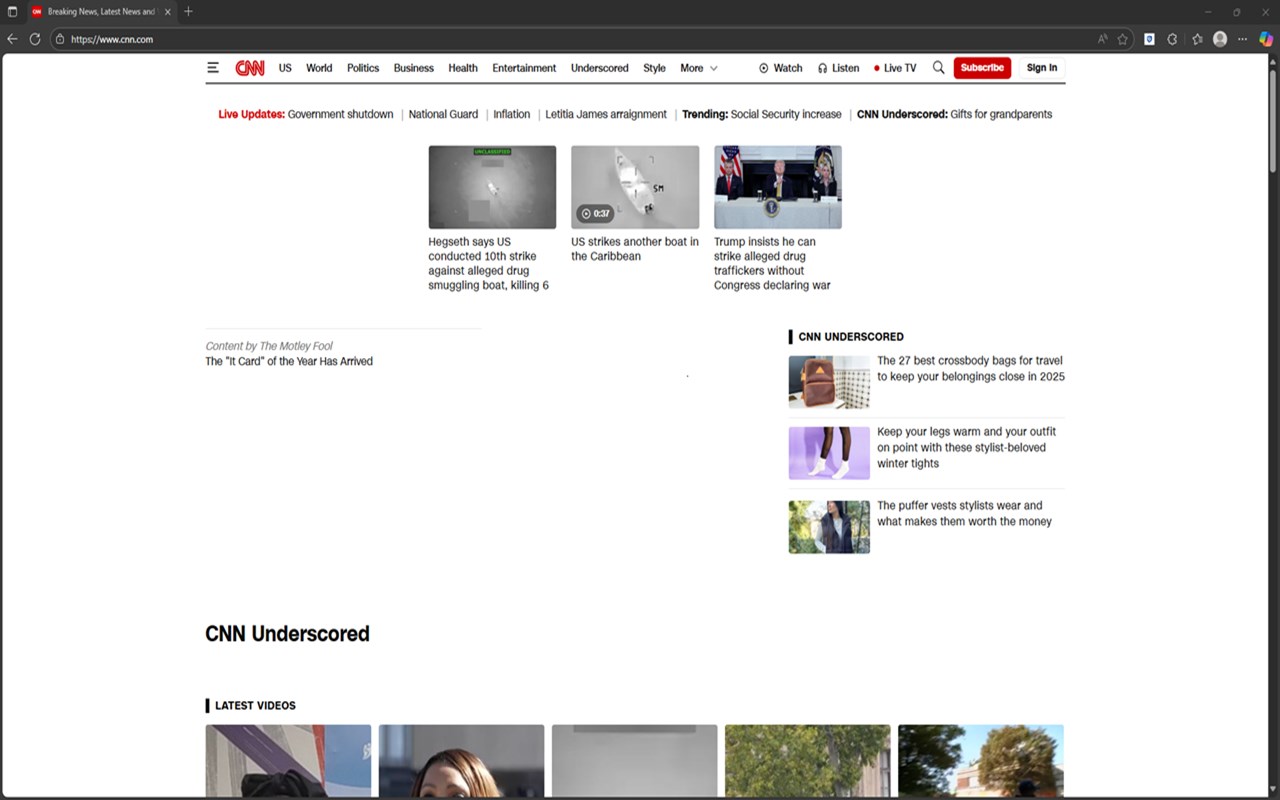Open the Motley Fool 'It Card' sponsored link

[289, 362]
